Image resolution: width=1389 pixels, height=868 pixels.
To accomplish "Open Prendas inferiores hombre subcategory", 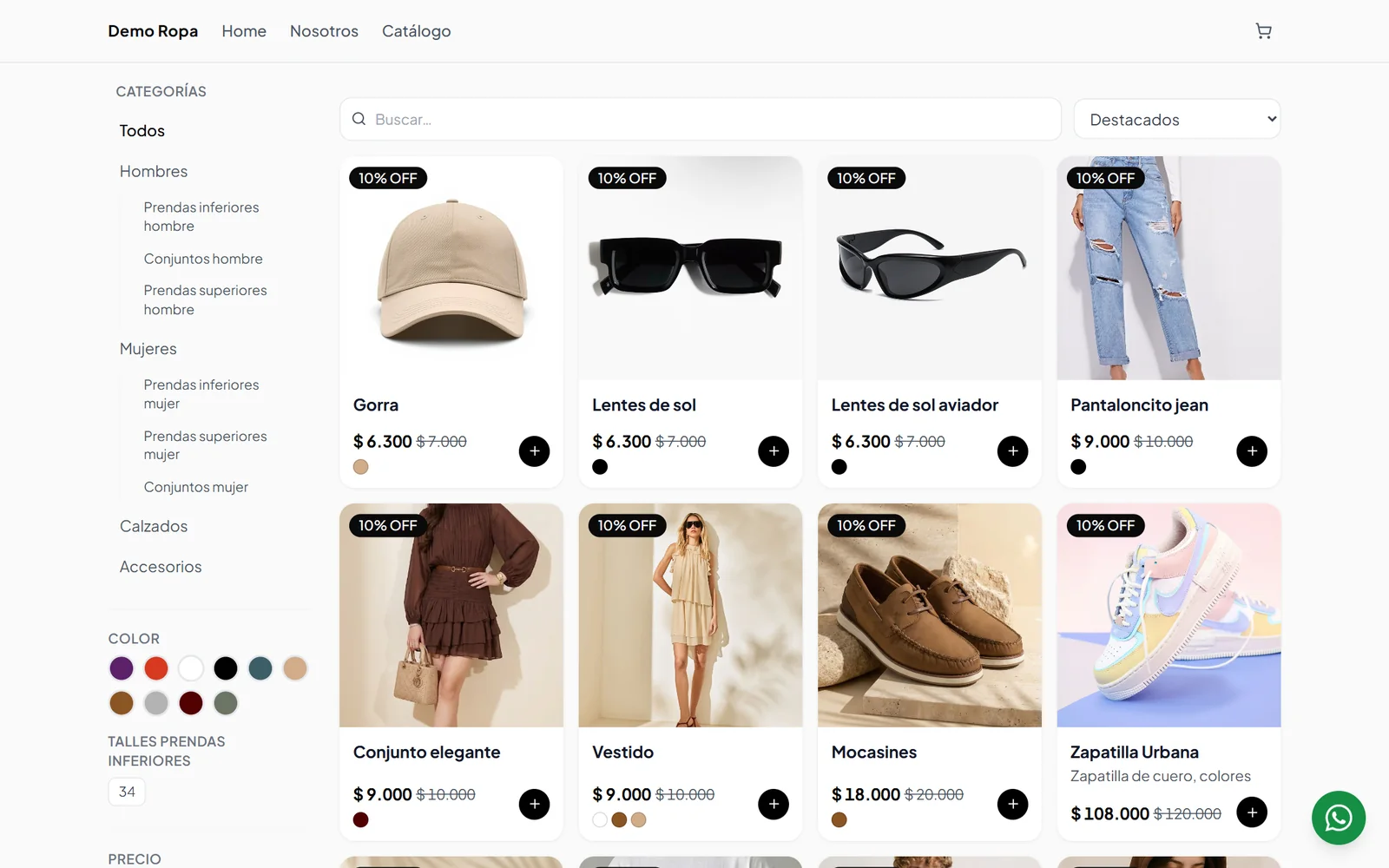I will 201,217.
